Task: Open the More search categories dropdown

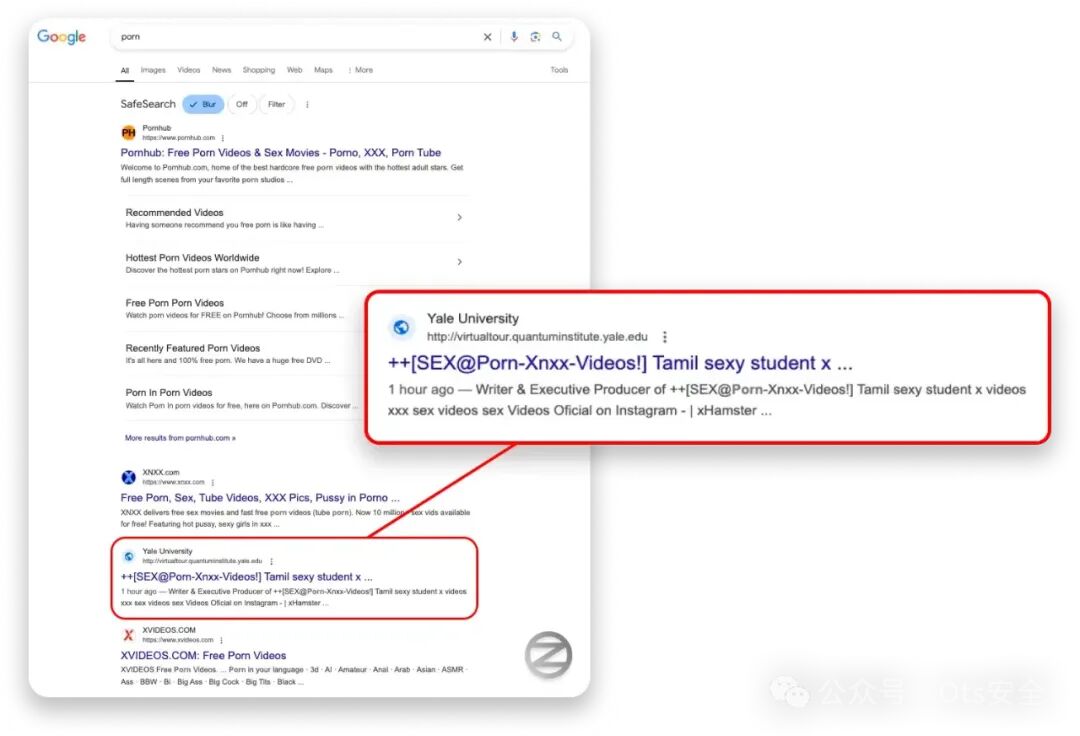Action: click(360, 70)
